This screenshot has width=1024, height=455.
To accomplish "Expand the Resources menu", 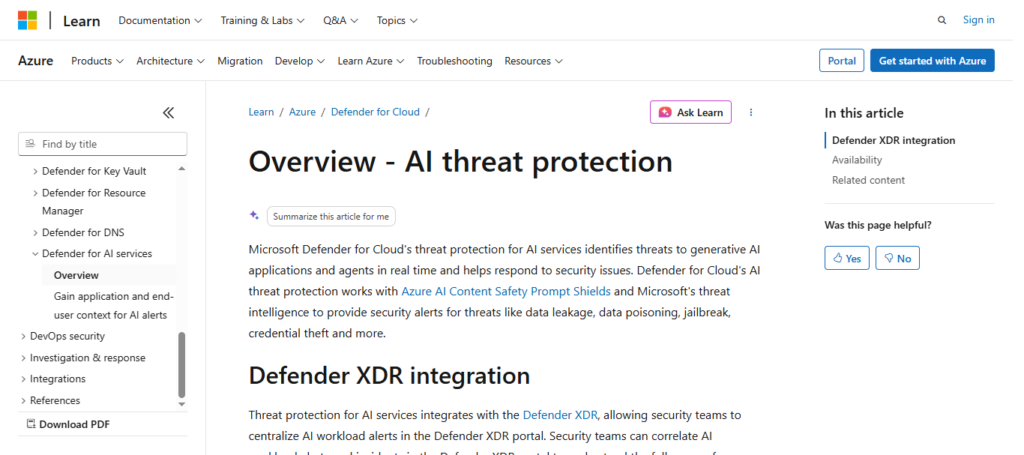I will pyautogui.click(x=534, y=61).
